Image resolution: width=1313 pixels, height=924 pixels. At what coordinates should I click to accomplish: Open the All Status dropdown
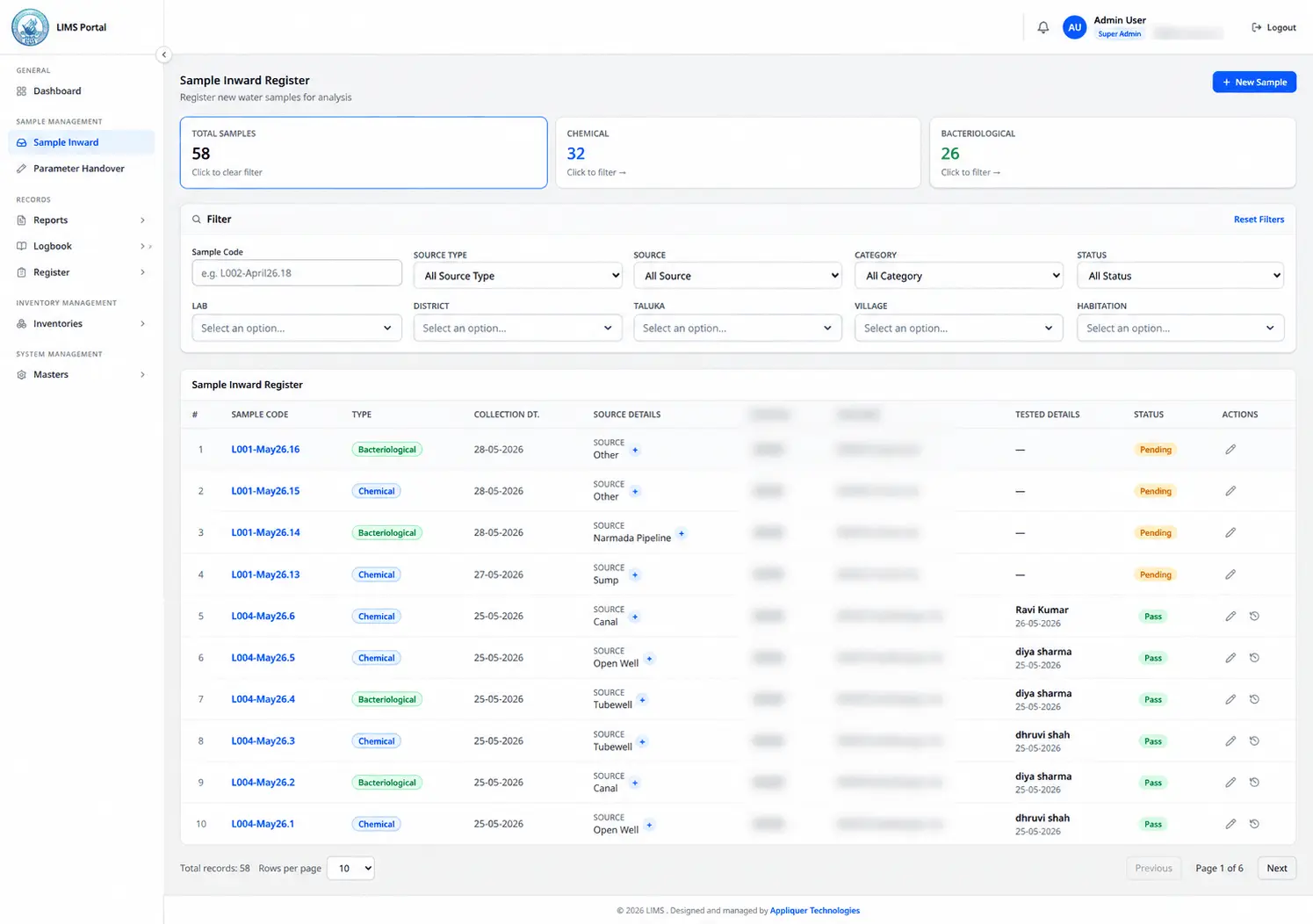click(x=1180, y=276)
